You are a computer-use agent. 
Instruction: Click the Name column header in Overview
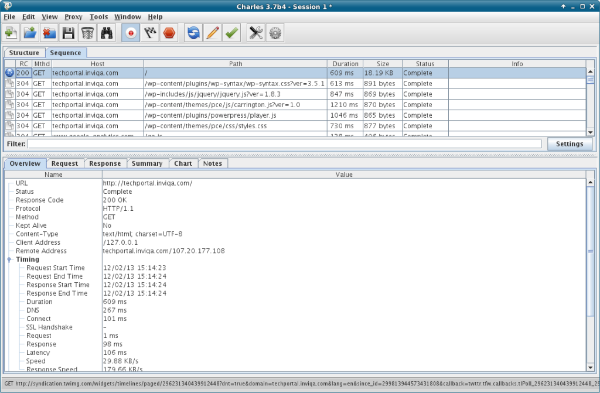coord(53,174)
